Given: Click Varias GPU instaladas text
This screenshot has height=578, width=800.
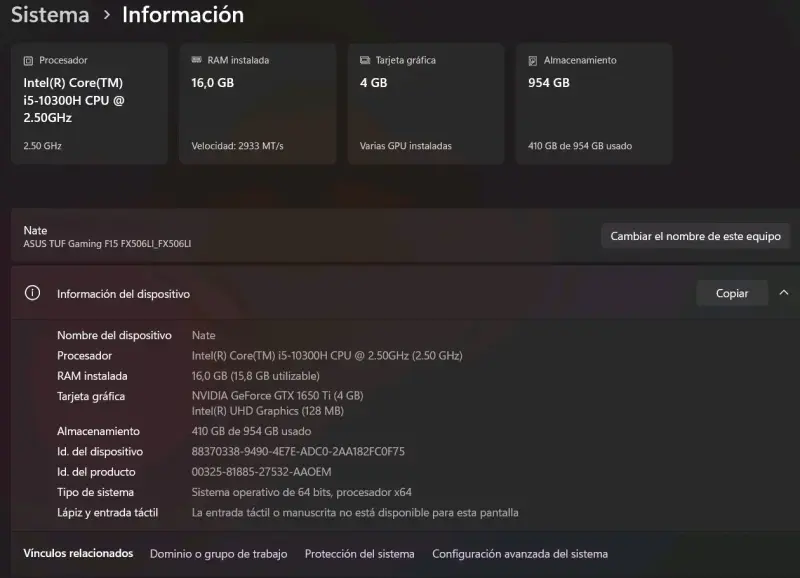Looking at the screenshot, I should 406,146.
